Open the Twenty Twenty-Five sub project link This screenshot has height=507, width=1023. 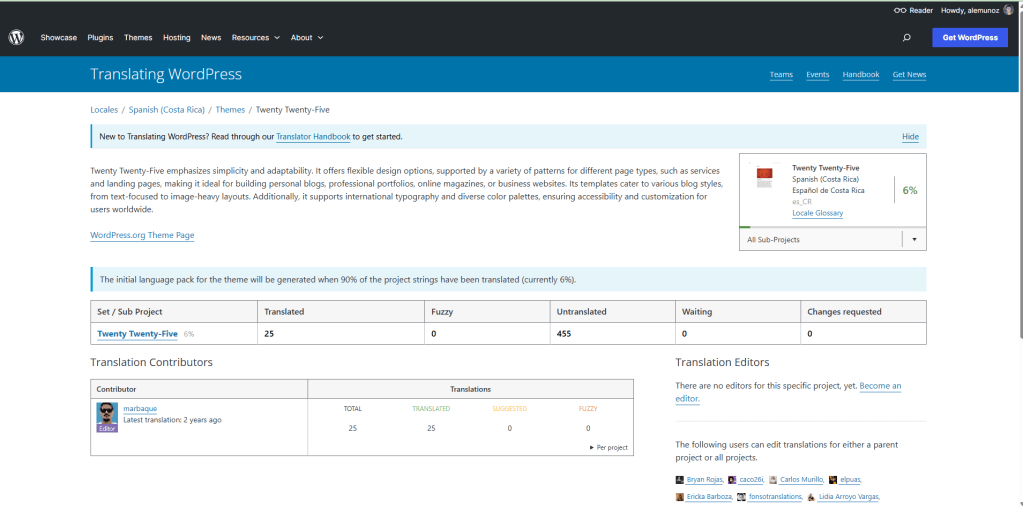(x=137, y=333)
